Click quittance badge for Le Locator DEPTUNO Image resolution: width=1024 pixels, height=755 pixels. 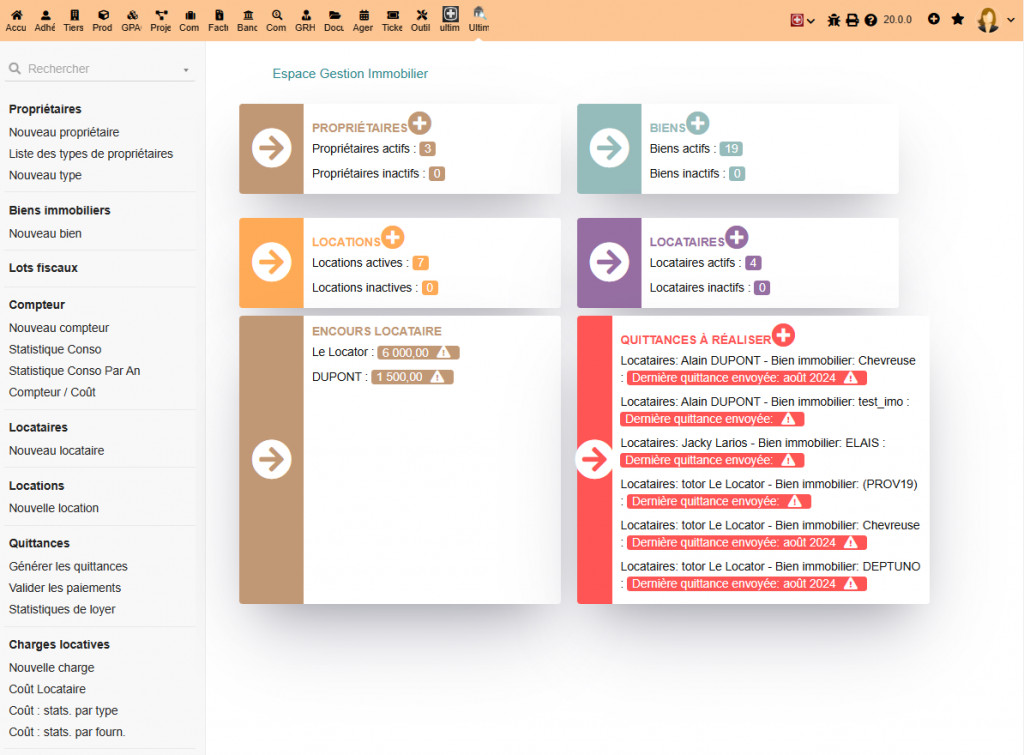coord(746,583)
